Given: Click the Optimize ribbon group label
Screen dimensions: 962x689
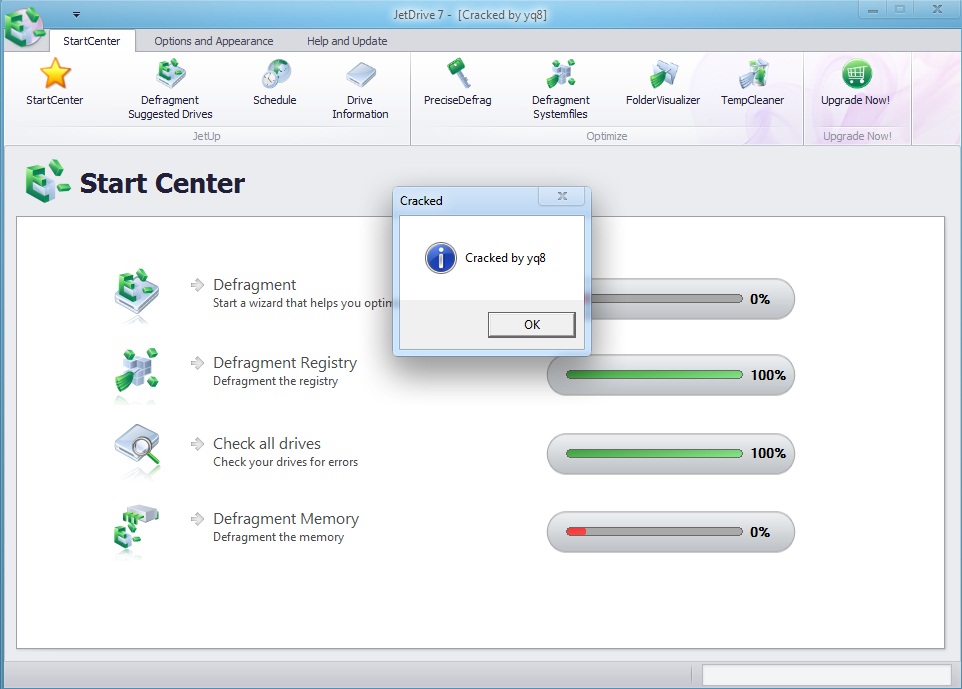Looking at the screenshot, I should [606, 136].
